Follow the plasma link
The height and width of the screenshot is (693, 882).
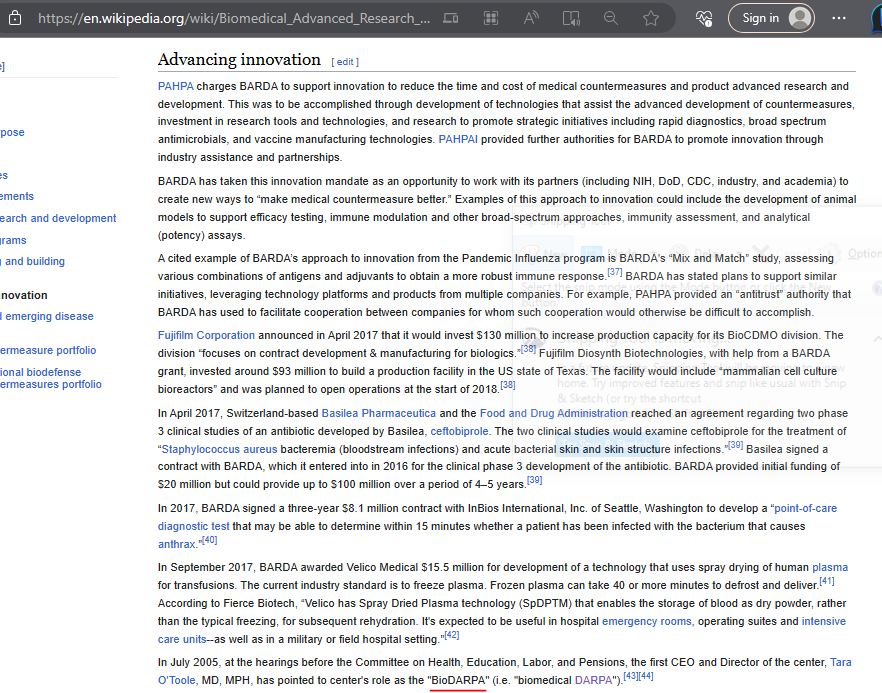tap(830, 568)
